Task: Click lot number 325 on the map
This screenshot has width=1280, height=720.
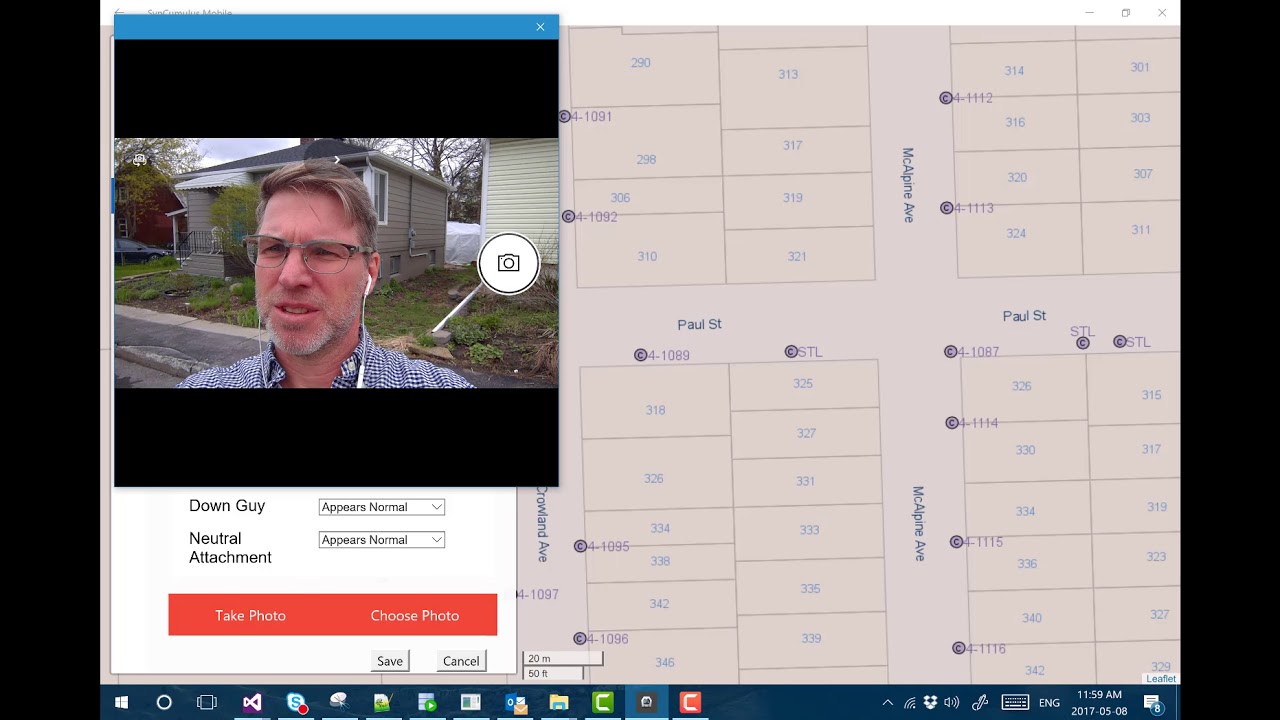Action: 803,384
